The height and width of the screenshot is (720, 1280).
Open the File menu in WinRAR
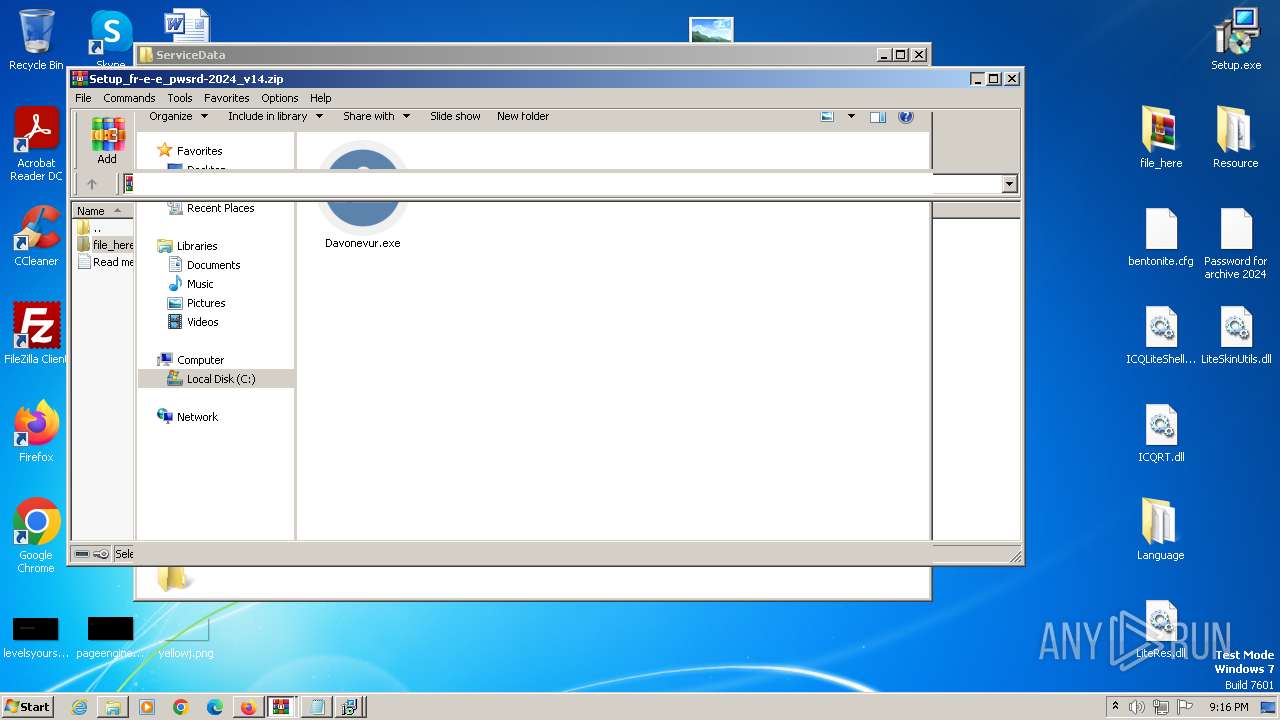click(x=83, y=98)
